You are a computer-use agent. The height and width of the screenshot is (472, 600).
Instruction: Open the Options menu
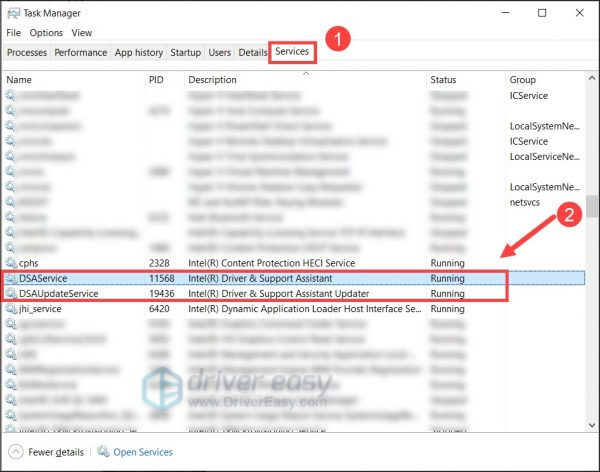tap(46, 33)
